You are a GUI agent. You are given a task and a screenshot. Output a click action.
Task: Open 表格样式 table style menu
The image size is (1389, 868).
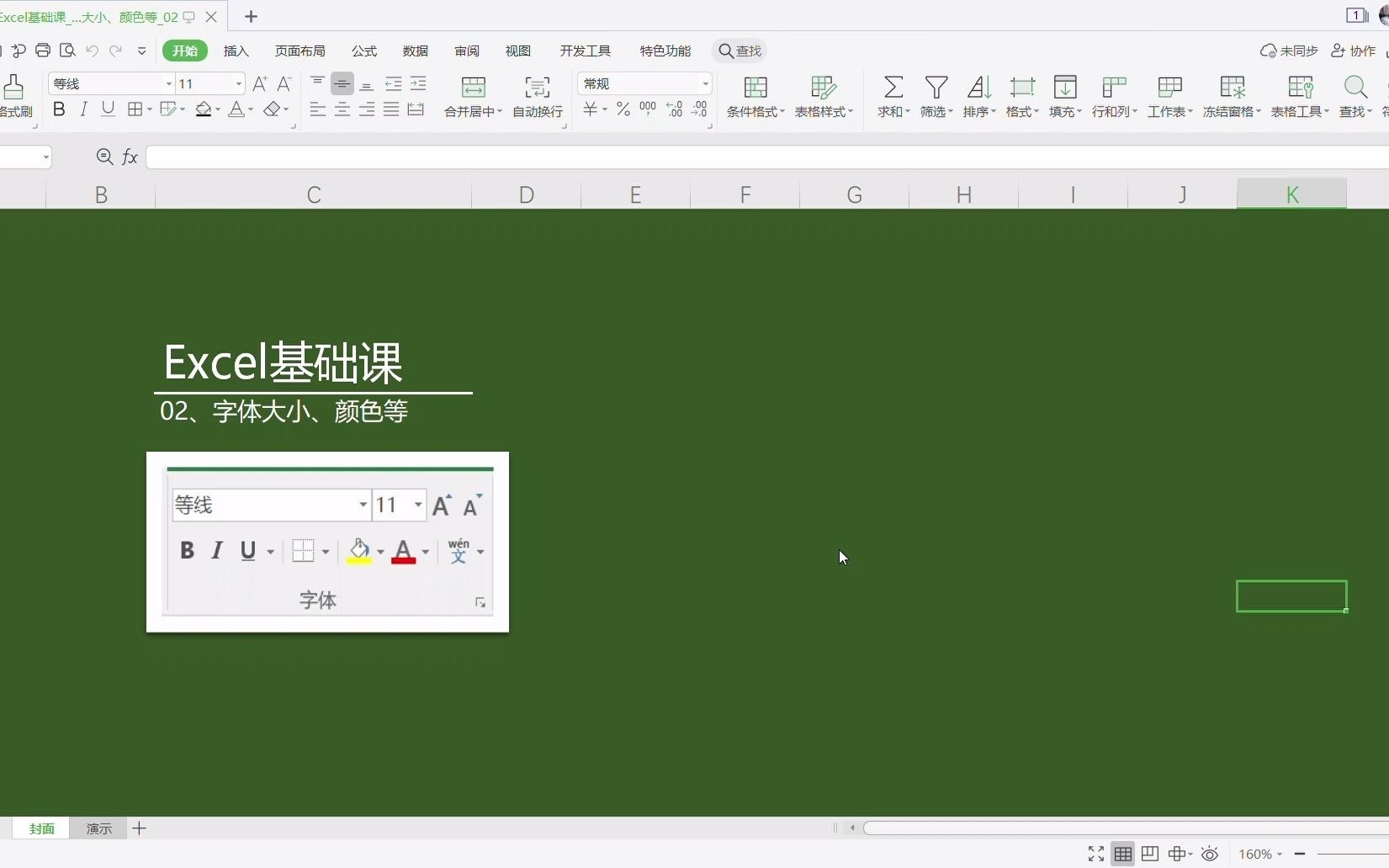coord(824,98)
